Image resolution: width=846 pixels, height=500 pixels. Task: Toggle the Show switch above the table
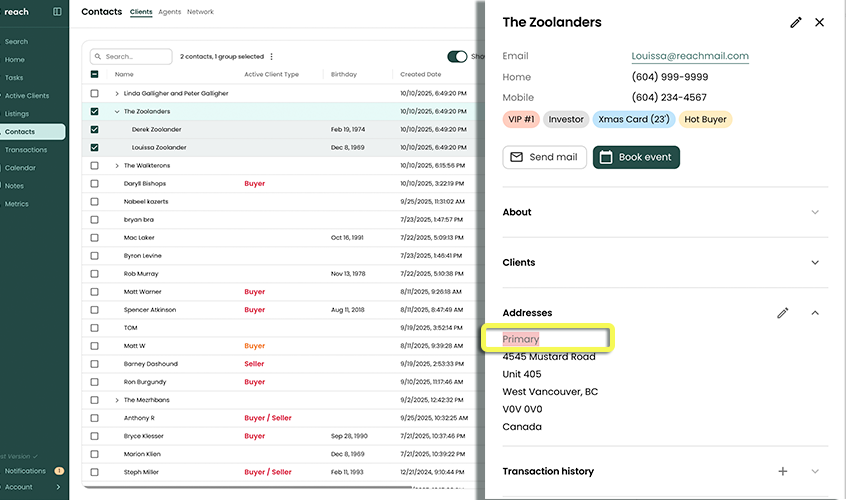click(457, 57)
